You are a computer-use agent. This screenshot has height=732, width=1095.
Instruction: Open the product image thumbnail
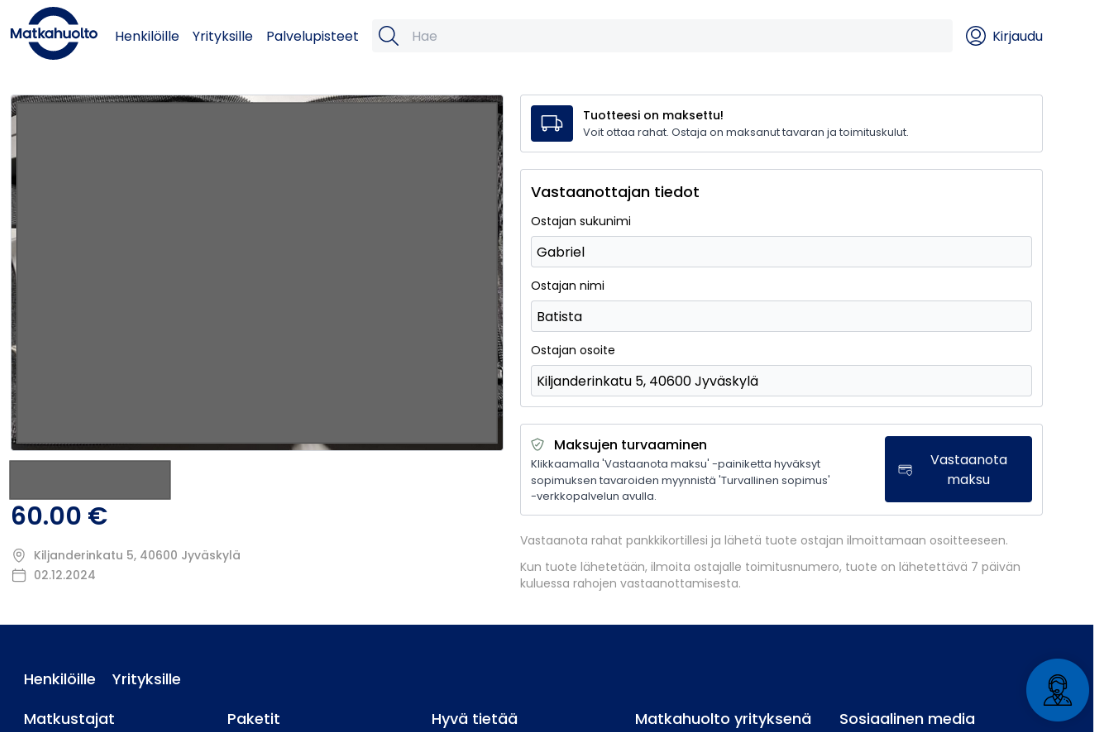click(x=90, y=480)
